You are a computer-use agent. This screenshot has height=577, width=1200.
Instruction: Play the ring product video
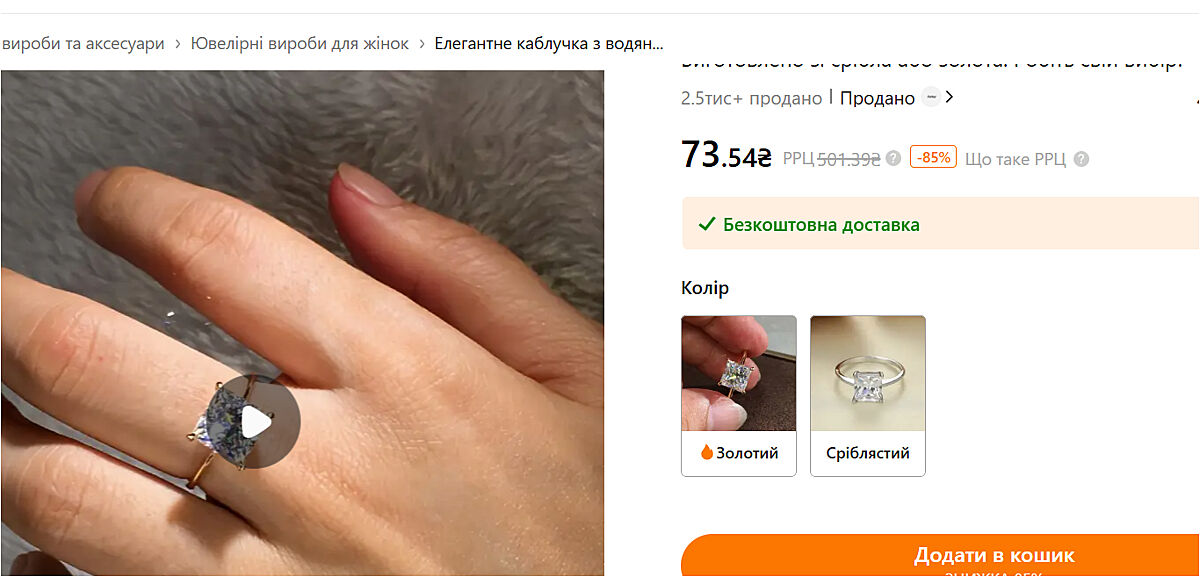(x=257, y=422)
